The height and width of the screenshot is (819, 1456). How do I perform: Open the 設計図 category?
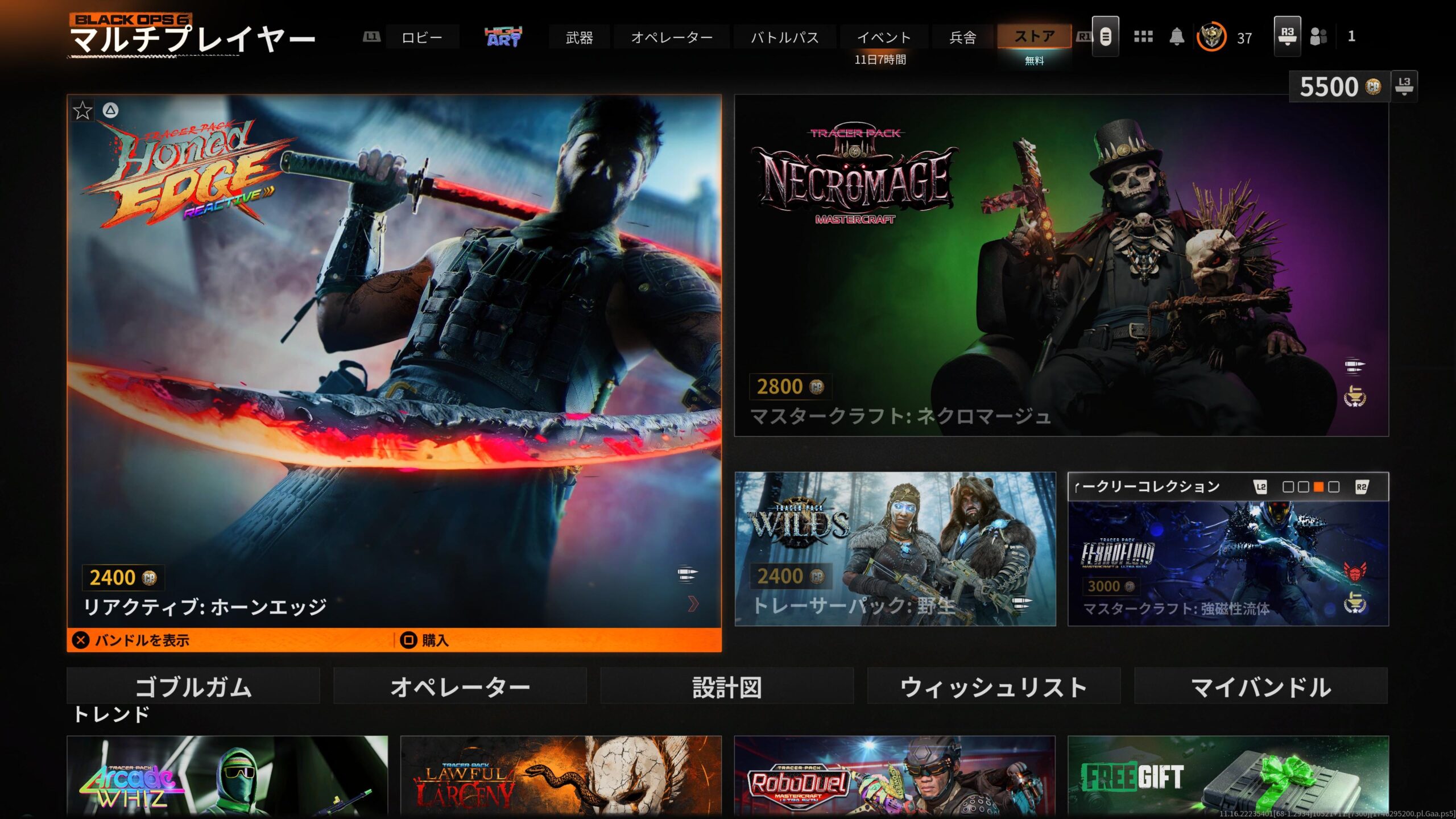click(727, 686)
